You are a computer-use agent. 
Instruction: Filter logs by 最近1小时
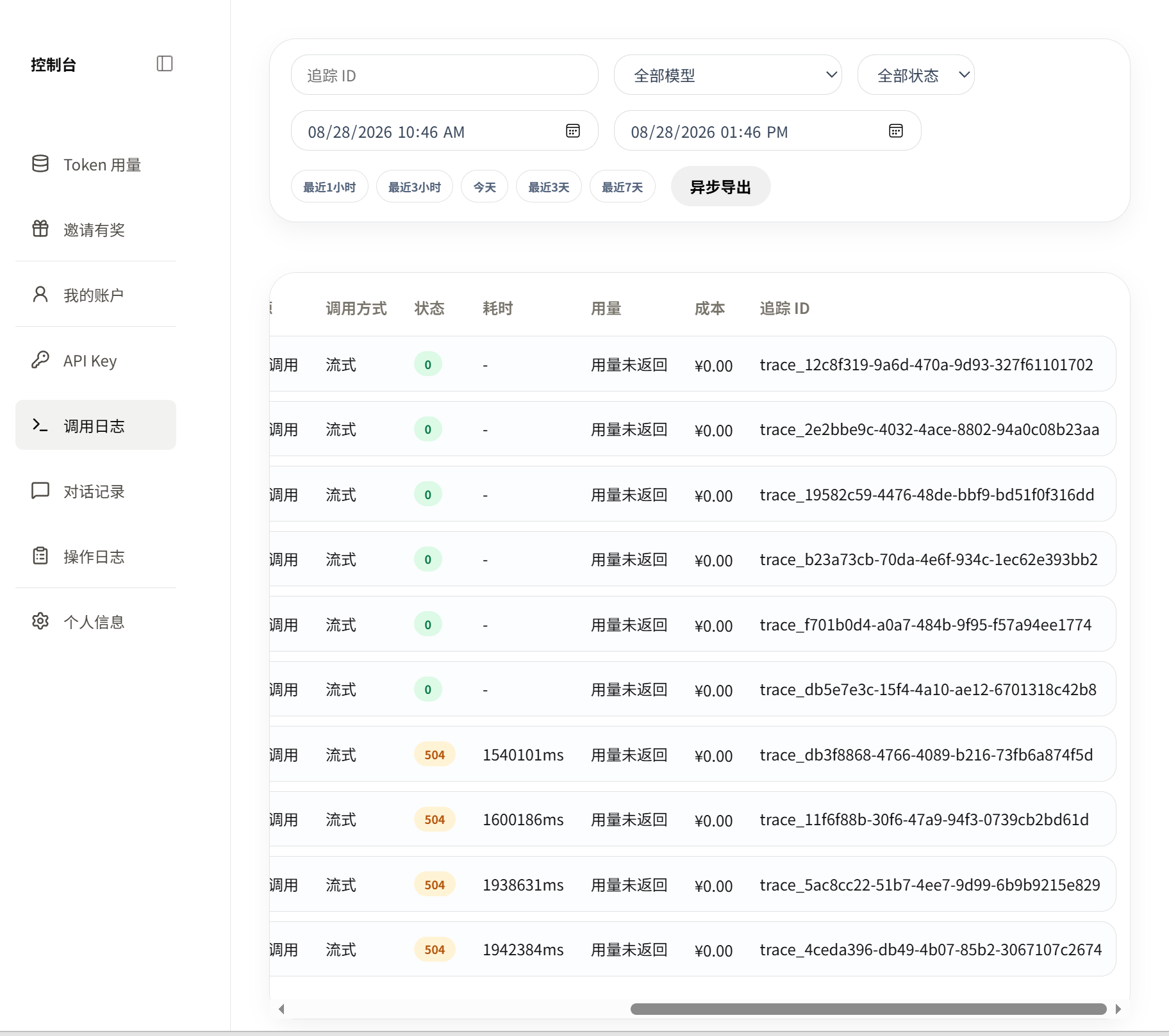click(x=329, y=186)
